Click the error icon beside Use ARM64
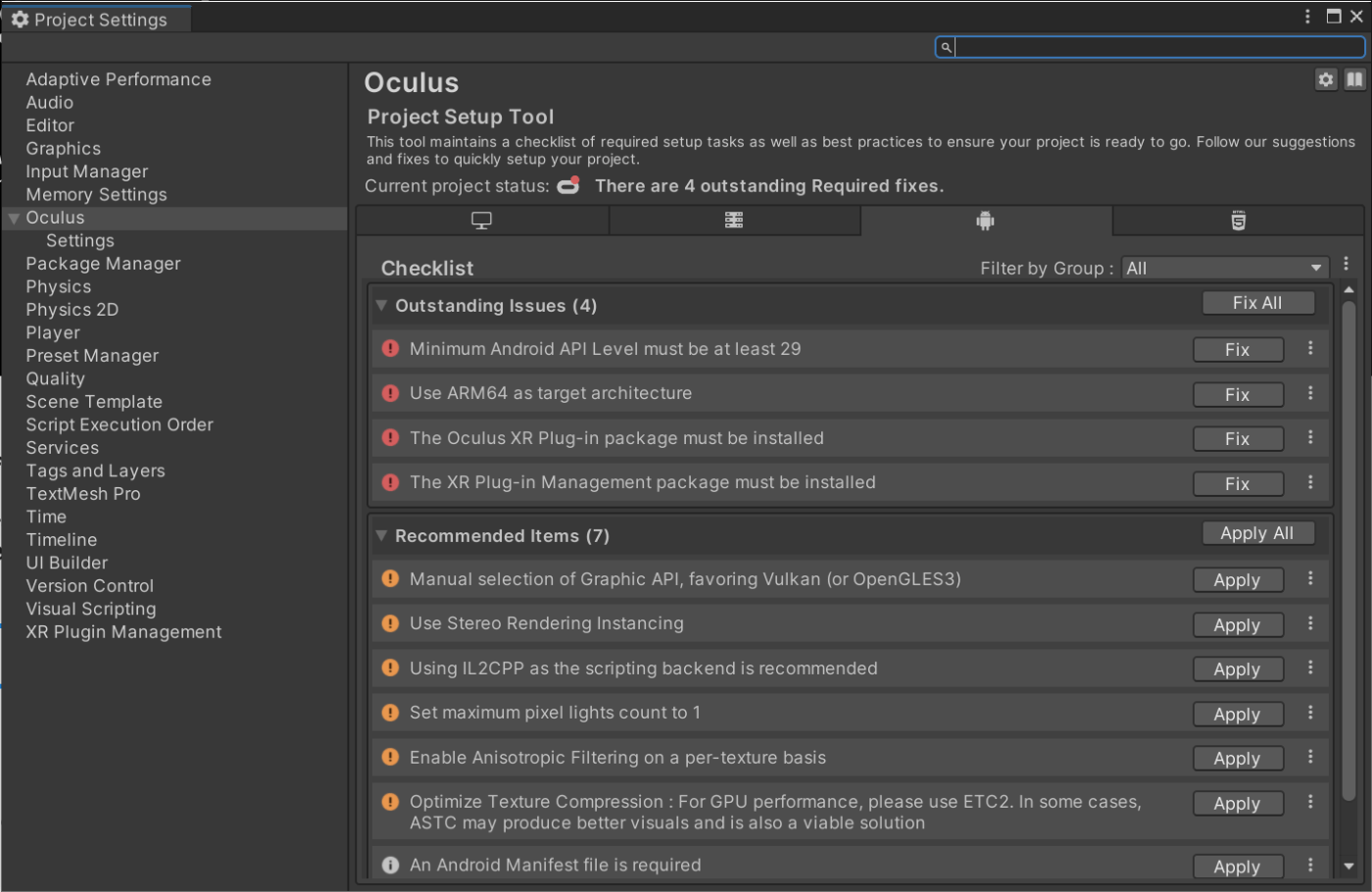1372x892 pixels. (x=390, y=393)
